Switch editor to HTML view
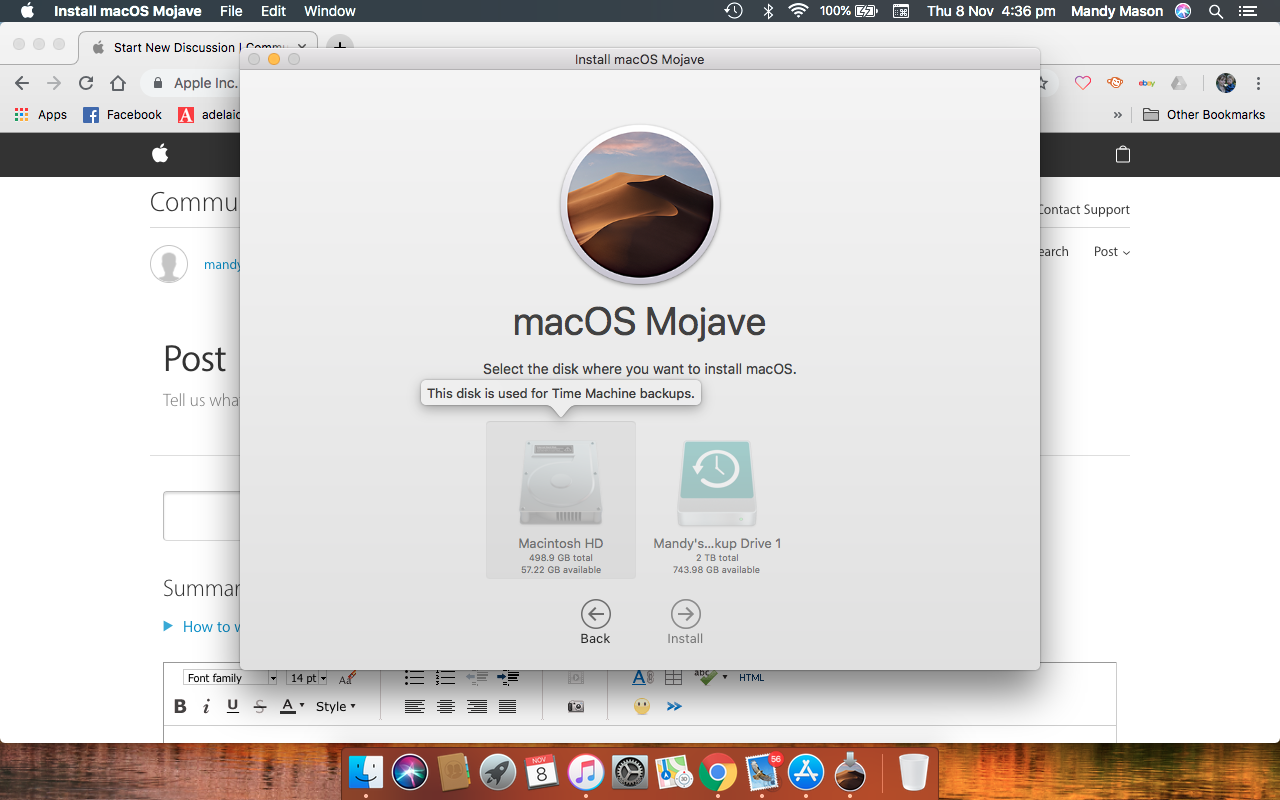Screen dimensions: 1280x800 tap(752, 678)
